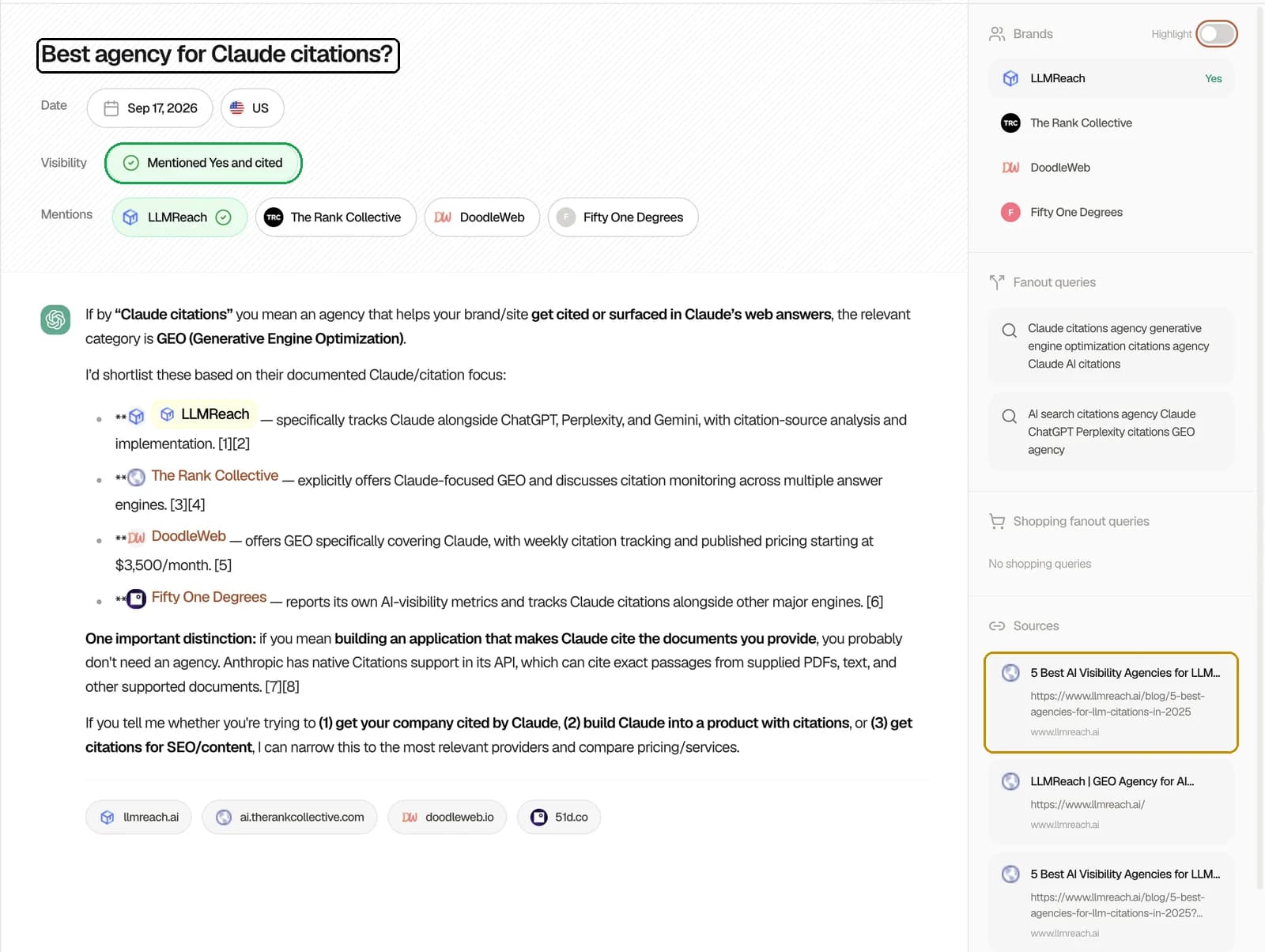
Task: Click the checkmark icon in visibility badge
Action: click(x=131, y=163)
